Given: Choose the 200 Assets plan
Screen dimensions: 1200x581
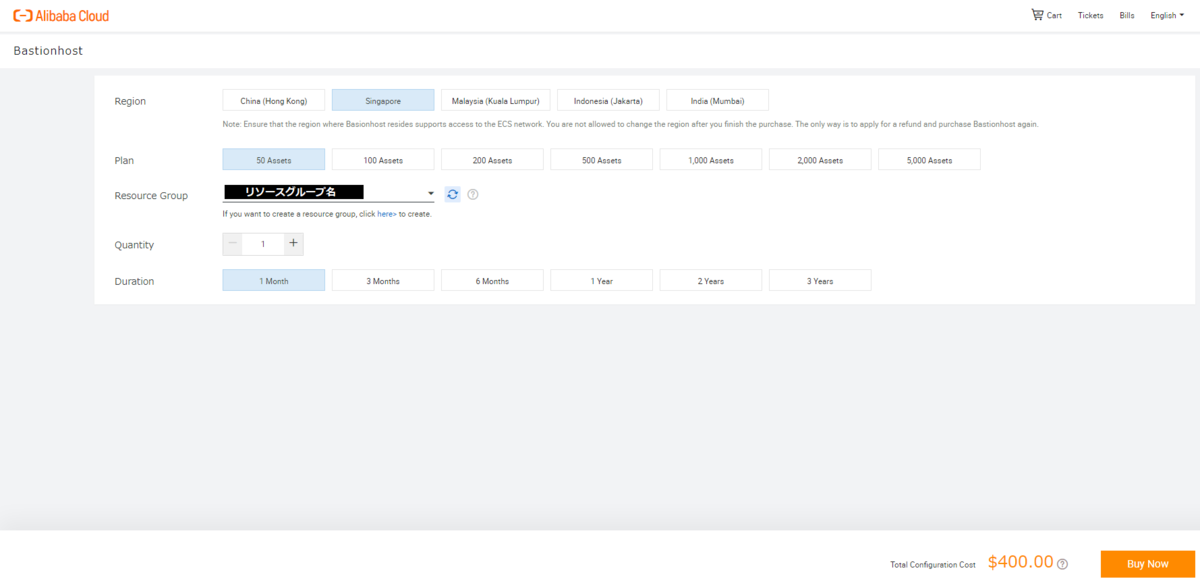Looking at the screenshot, I should click(x=492, y=160).
